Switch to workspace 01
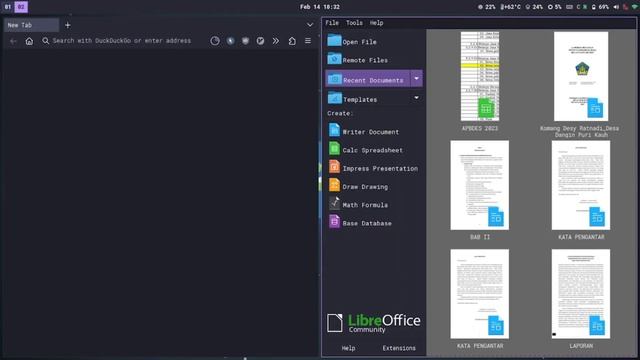This screenshot has height=360, width=640. tap(8, 7)
